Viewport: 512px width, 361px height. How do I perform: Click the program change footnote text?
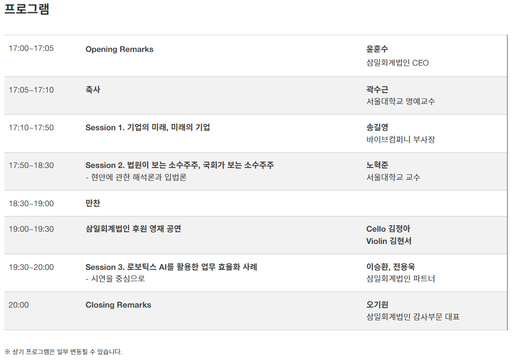(x=63, y=352)
